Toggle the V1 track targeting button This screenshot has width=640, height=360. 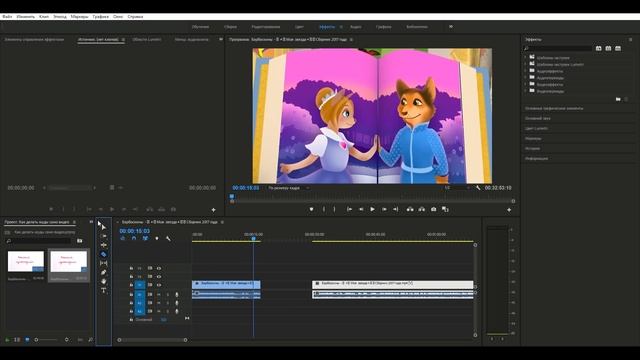[140, 285]
